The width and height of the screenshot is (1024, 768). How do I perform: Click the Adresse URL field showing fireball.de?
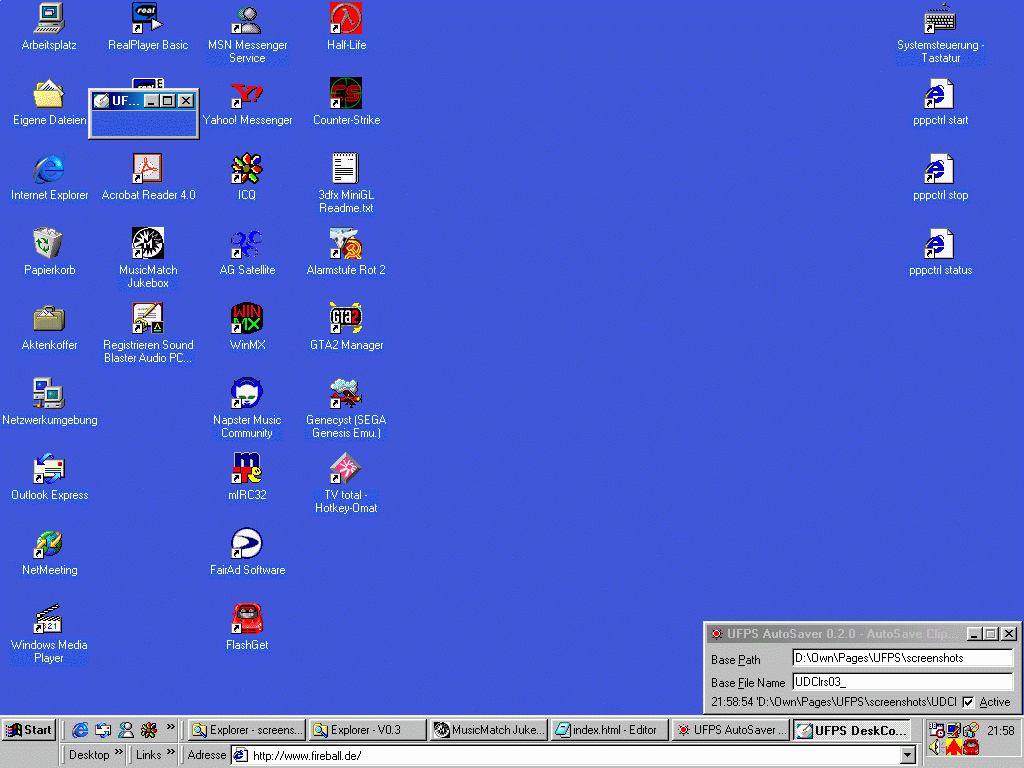pyautogui.click(x=567, y=756)
